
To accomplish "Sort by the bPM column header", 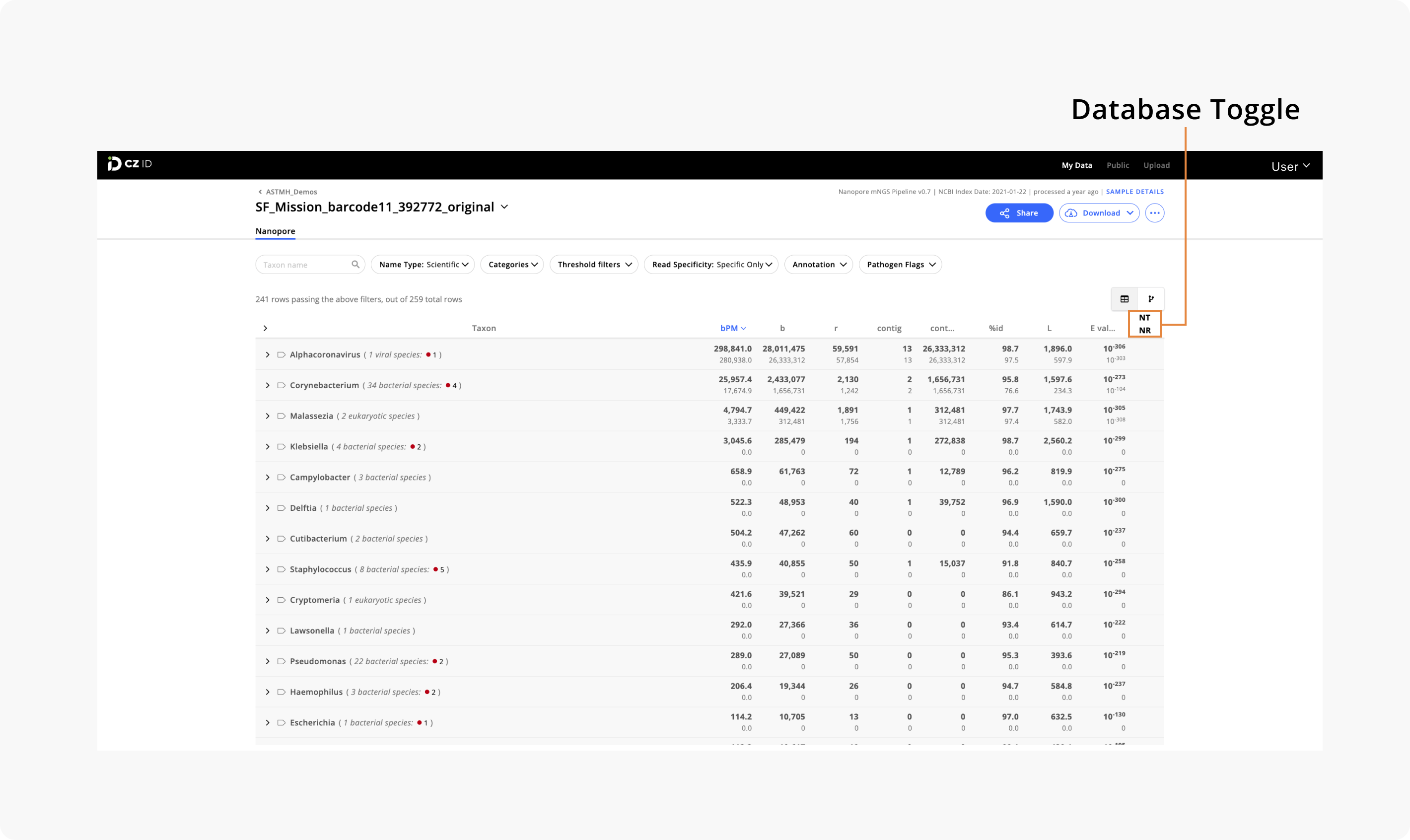I will click(733, 328).
